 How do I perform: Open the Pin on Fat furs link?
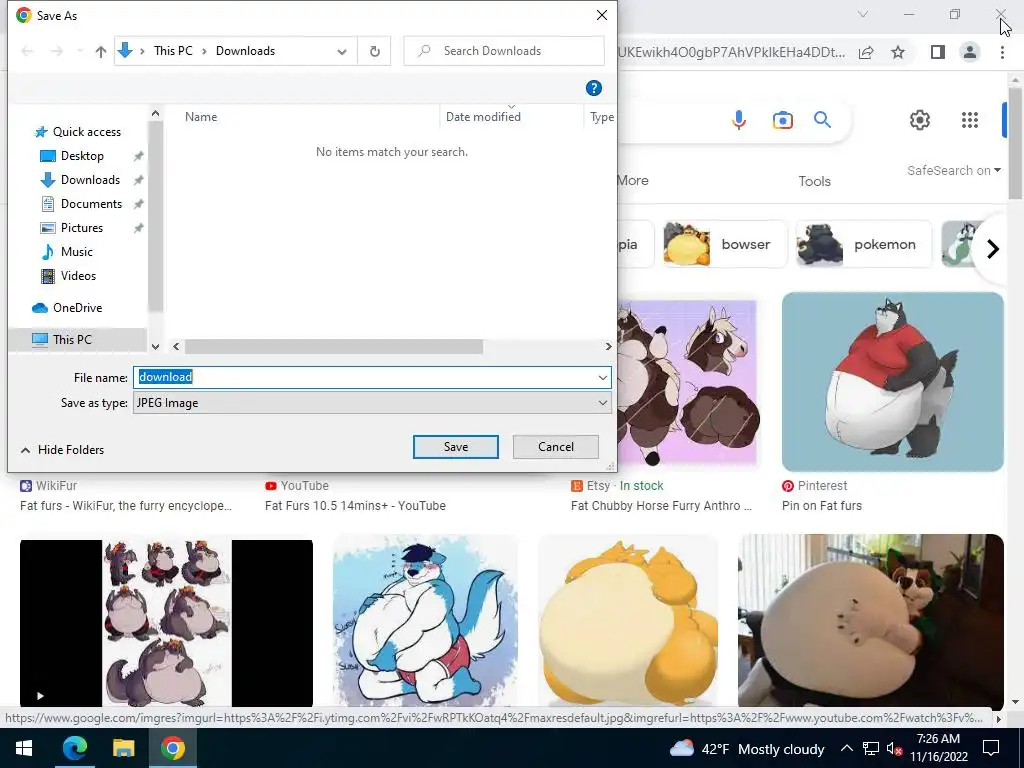(822, 506)
